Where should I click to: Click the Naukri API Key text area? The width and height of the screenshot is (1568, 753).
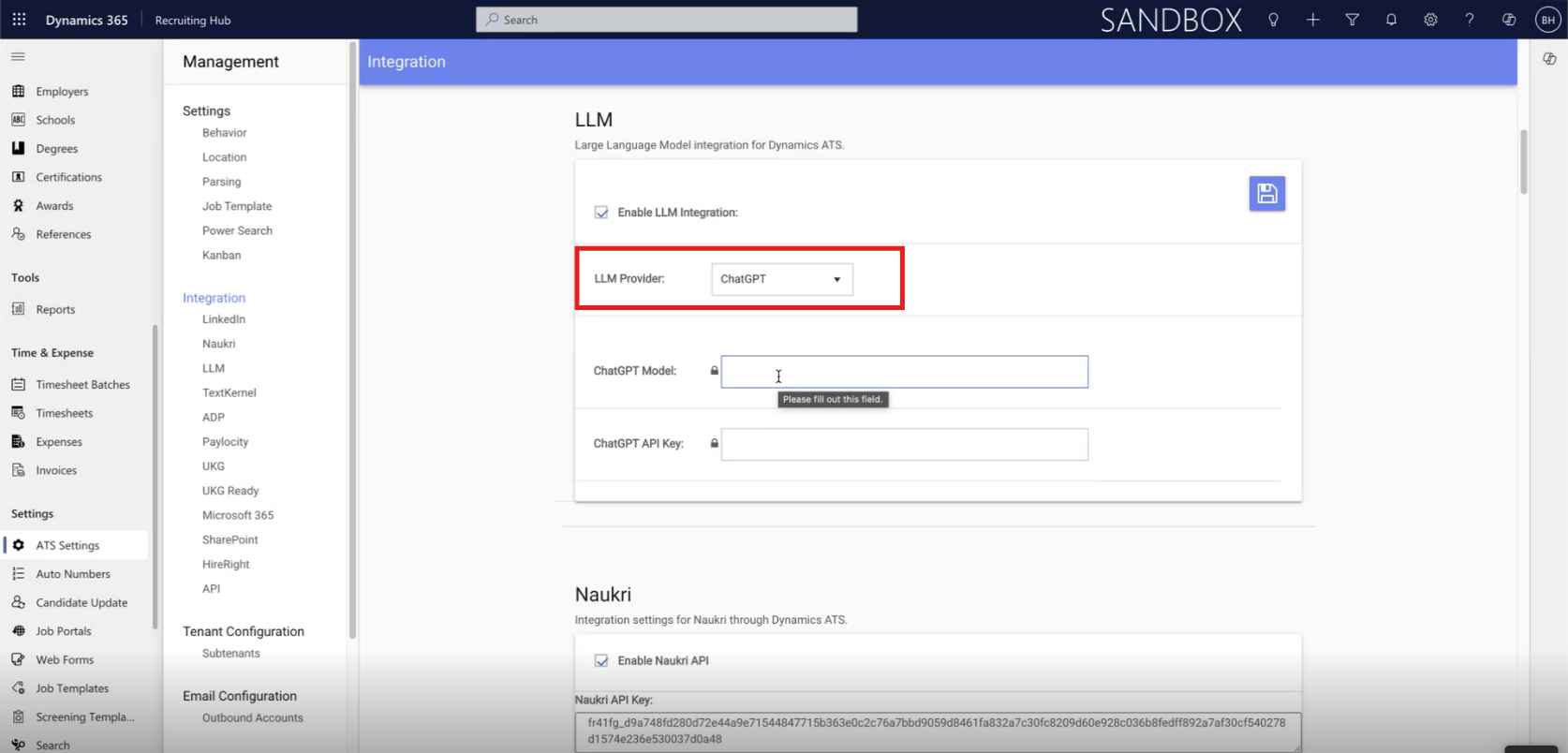pyautogui.click(x=938, y=731)
